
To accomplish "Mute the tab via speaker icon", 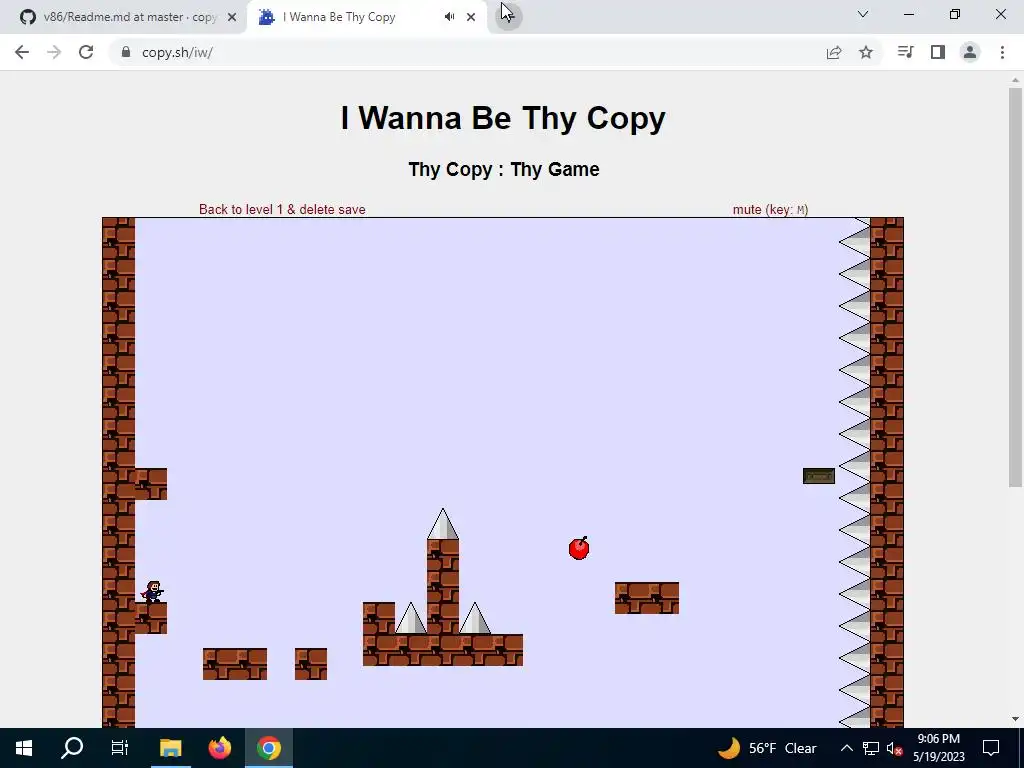I will [449, 17].
